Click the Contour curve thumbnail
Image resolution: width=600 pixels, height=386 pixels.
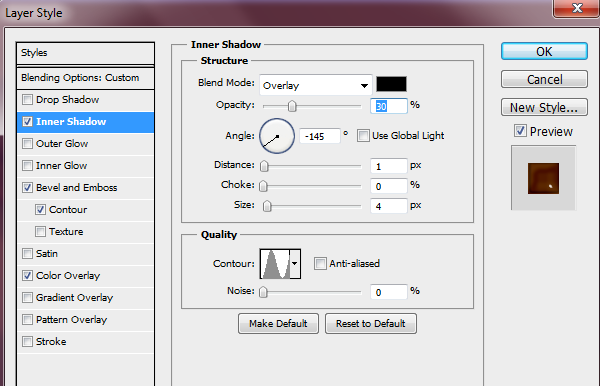pyautogui.click(x=275, y=264)
